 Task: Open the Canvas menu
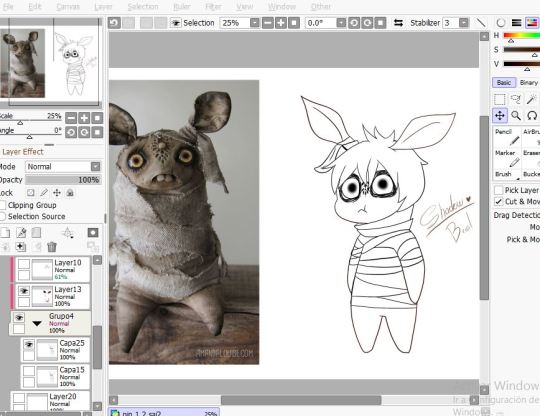point(68,7)
